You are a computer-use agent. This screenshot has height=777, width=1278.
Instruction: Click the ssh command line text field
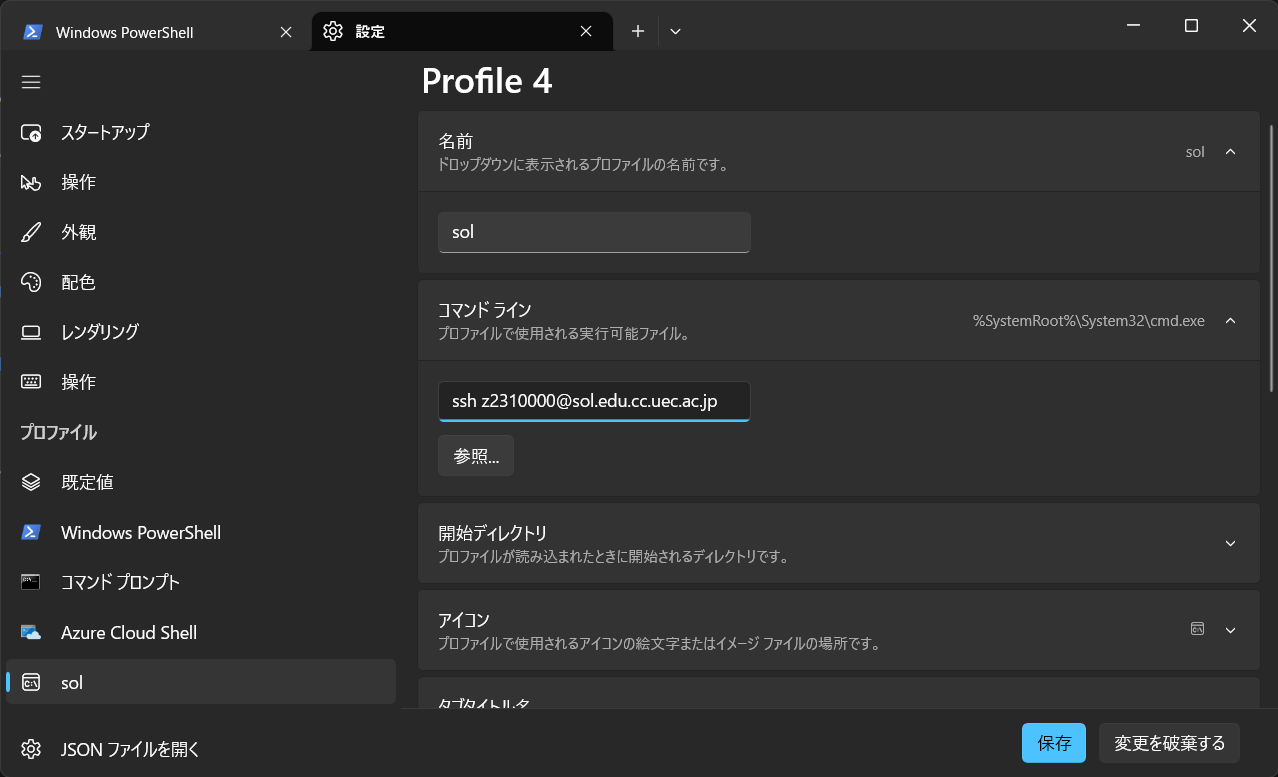click(x=594, y=402)
